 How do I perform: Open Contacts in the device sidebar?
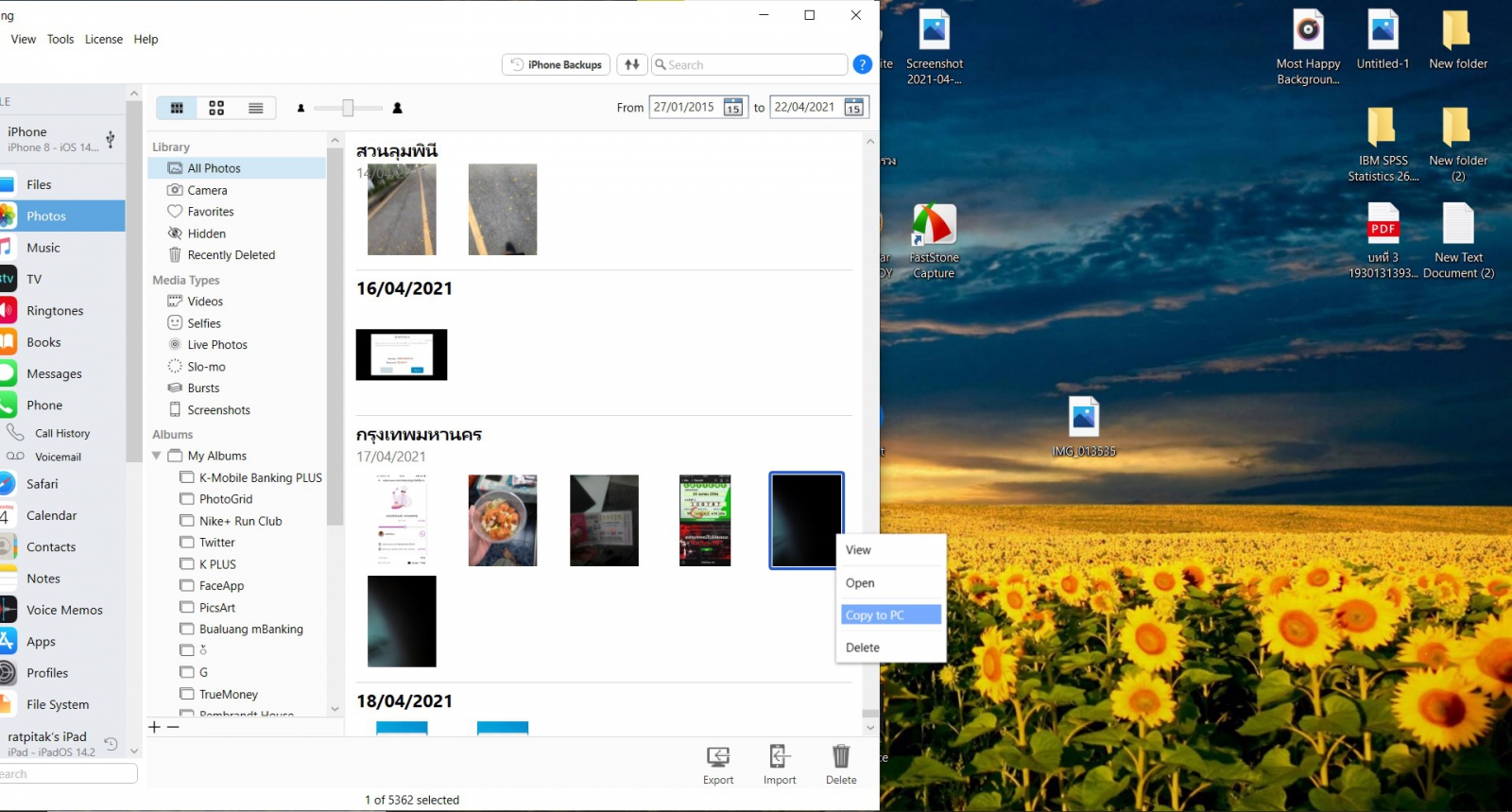[x=62, y=546]
